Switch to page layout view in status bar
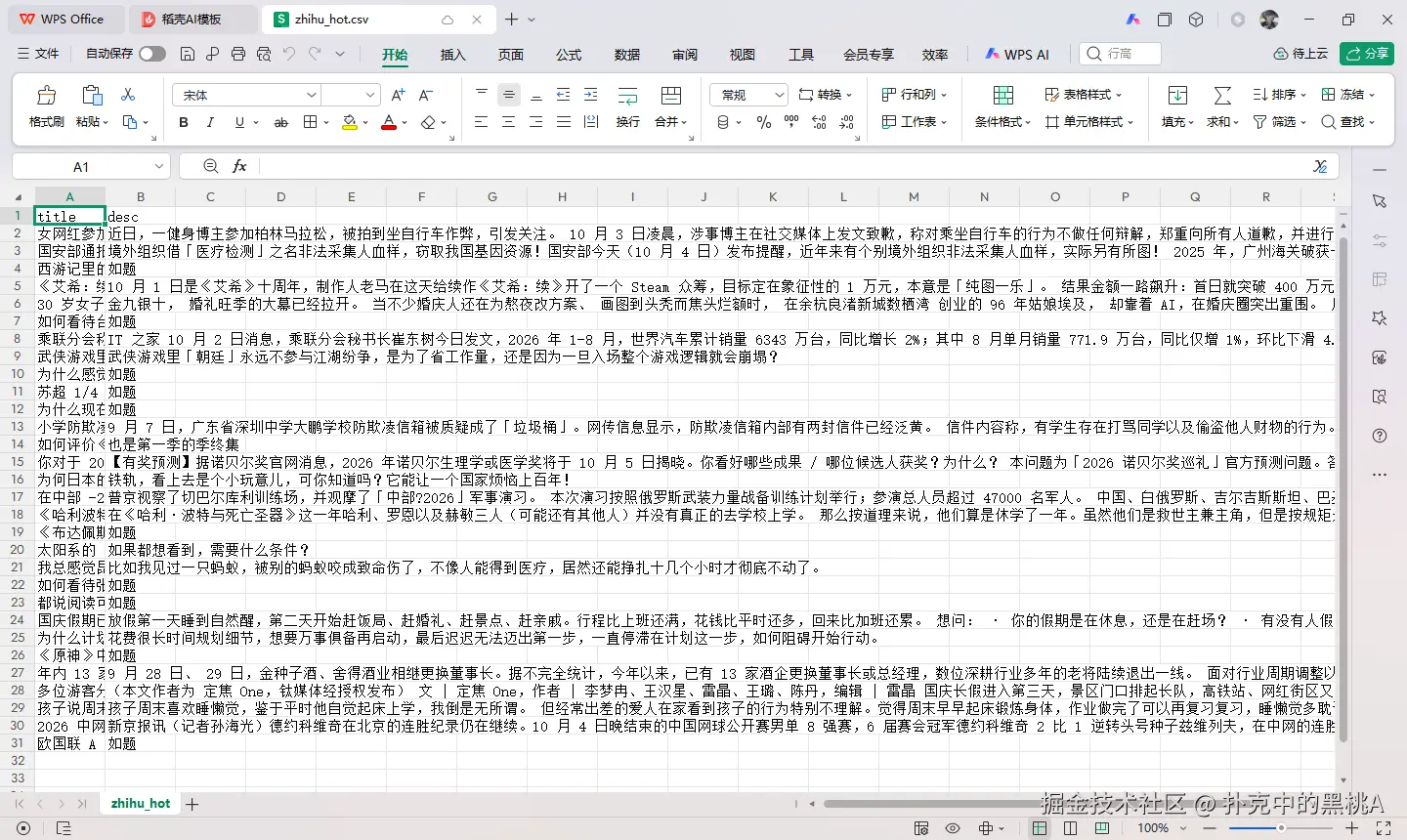 [x=1071, y=828]
